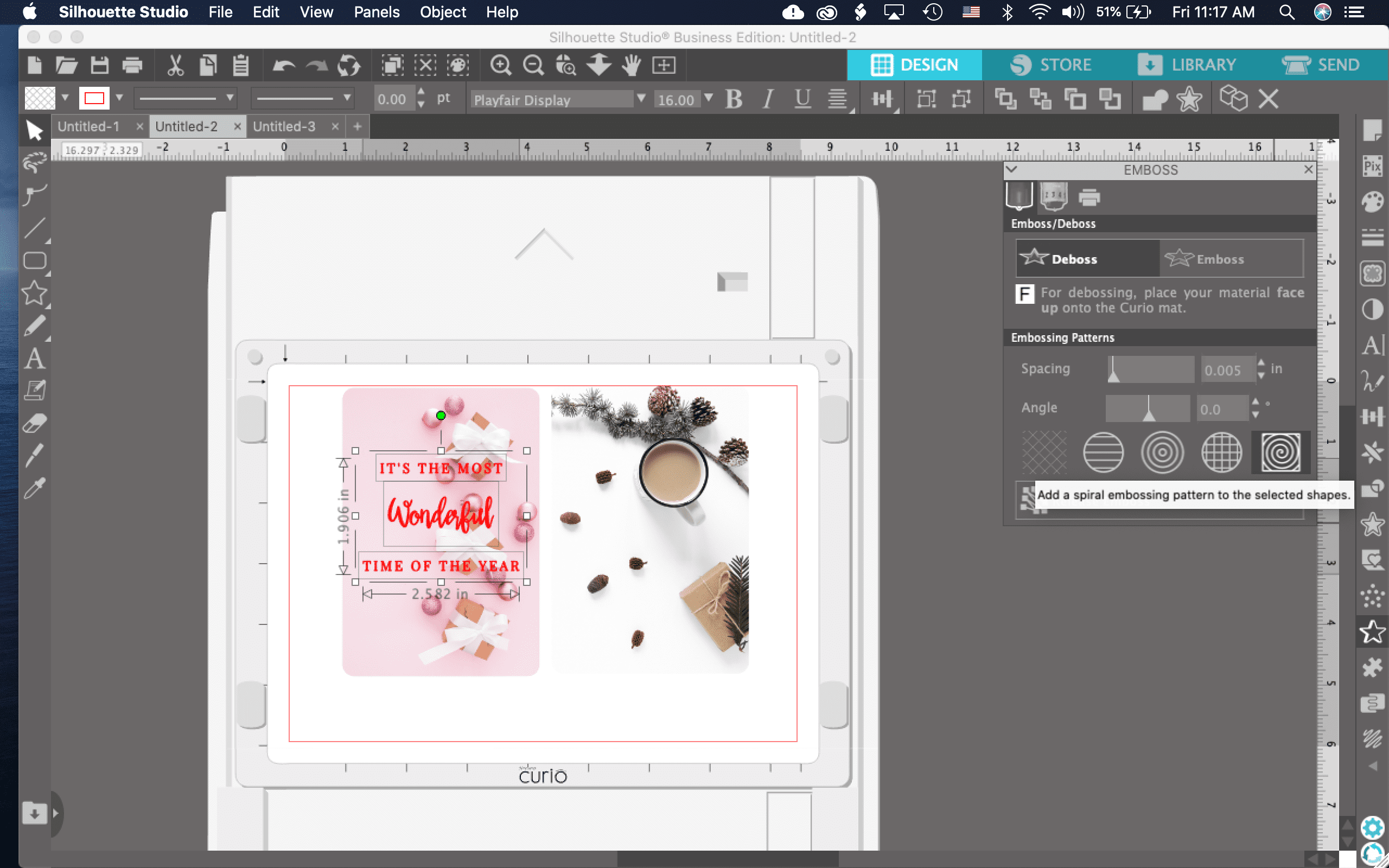The height and width of the screenshot is (868, 1389).
Task: Open the Playfair Display font dropdown
Action: (x=641, y=99)
